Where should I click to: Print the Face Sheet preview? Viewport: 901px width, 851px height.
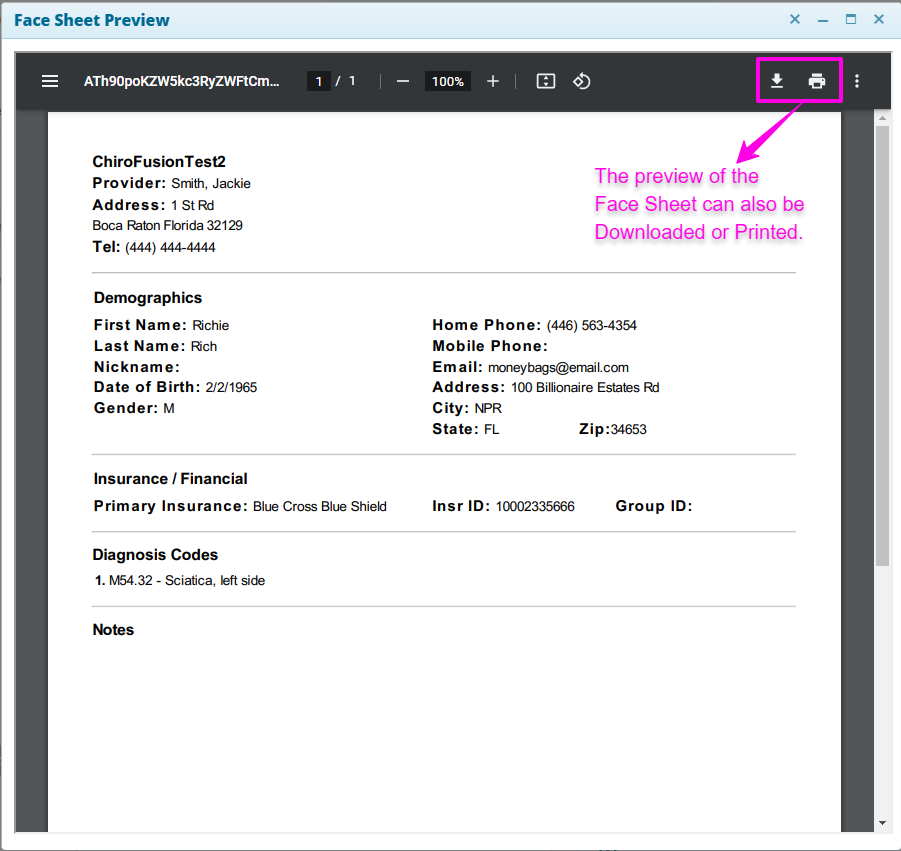click(817, 81)
